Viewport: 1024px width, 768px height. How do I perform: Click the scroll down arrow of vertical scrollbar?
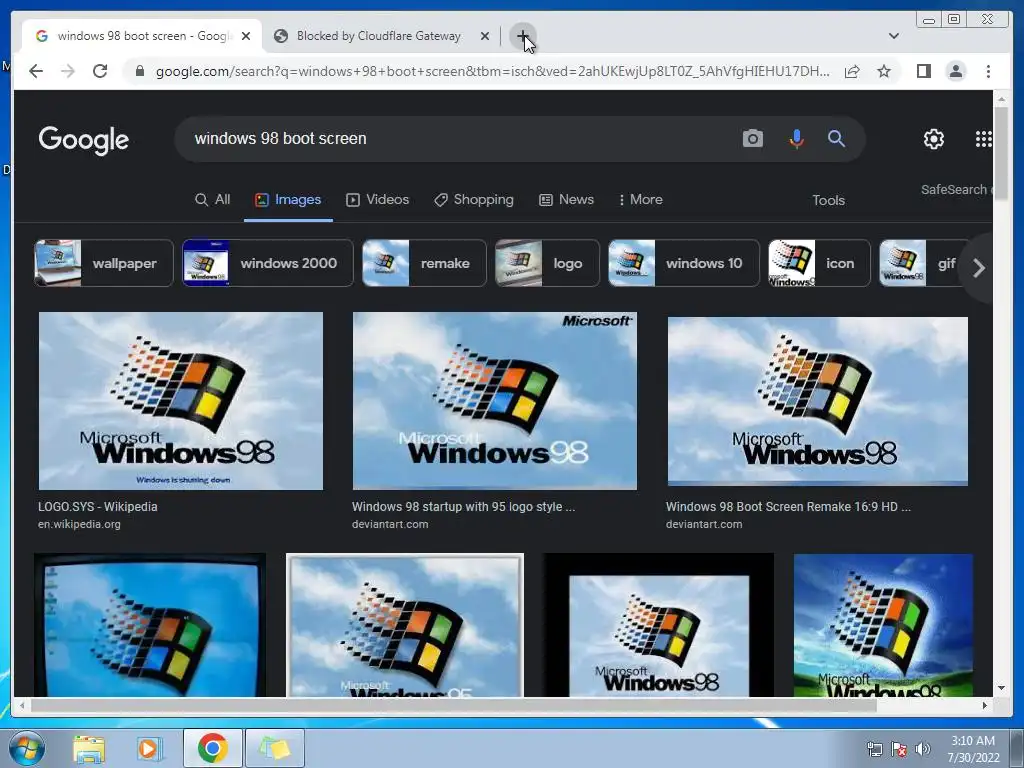[x=1001, y=688]
